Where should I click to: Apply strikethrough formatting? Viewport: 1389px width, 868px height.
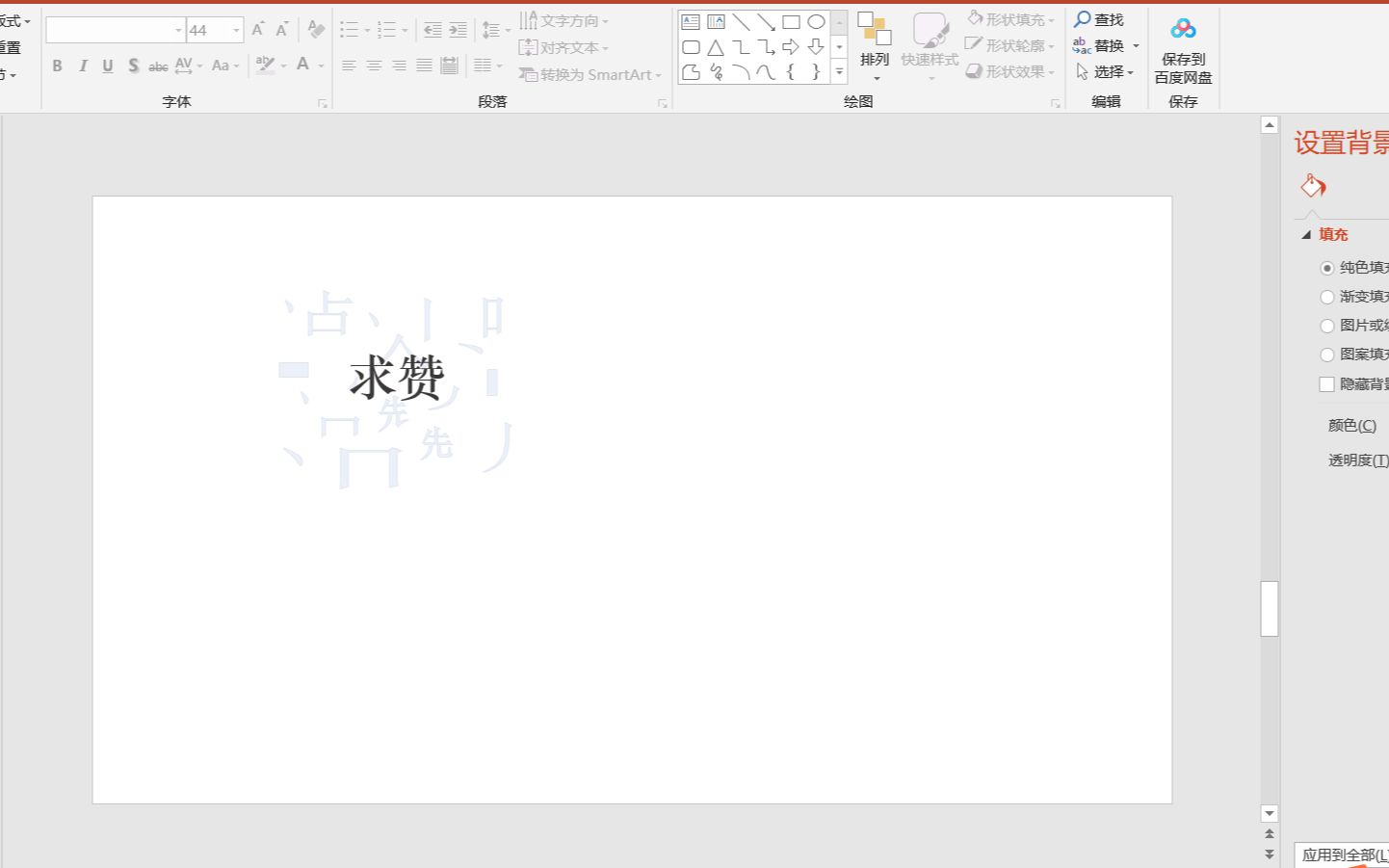(158, 66)
